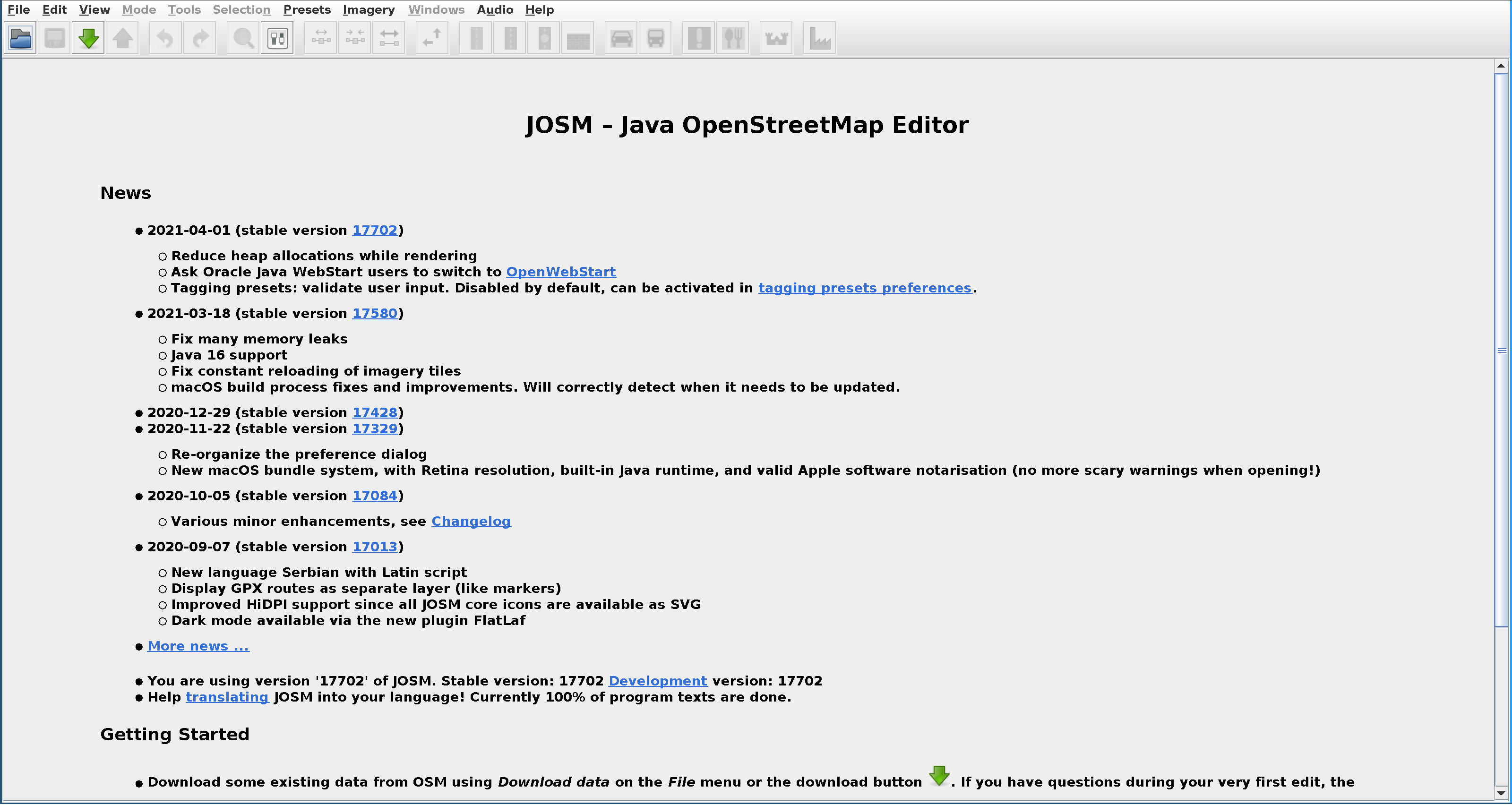The width and height of the screenshot is (1512, 805).
Task: Click the scrollbar down arrow
Action: (1501, 793)
